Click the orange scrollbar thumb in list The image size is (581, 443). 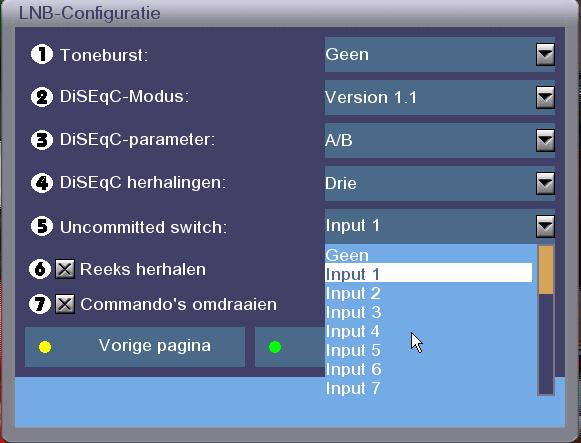pyautogui.click(x=546, y=270)
